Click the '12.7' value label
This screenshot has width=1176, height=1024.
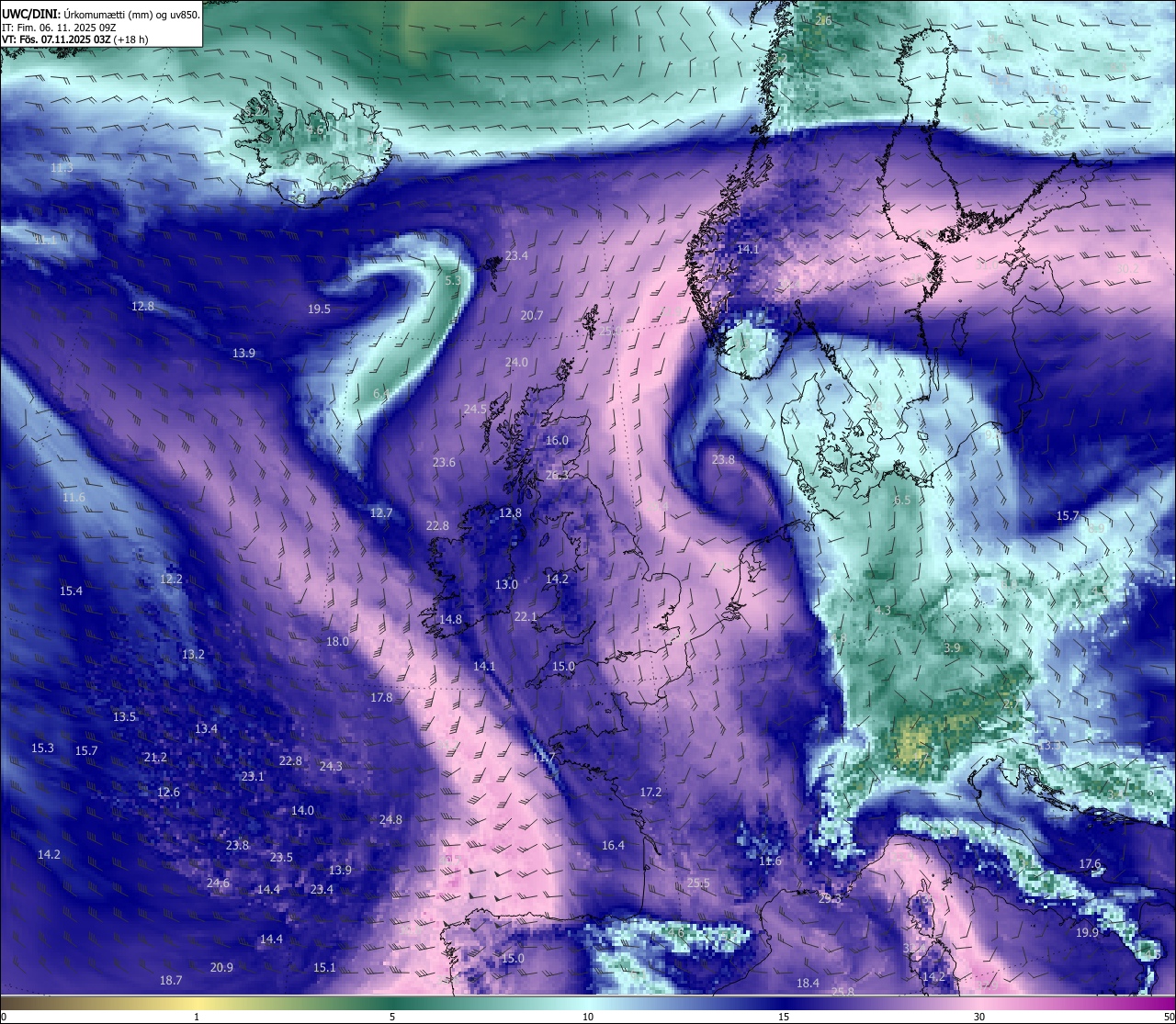[381, 513]
